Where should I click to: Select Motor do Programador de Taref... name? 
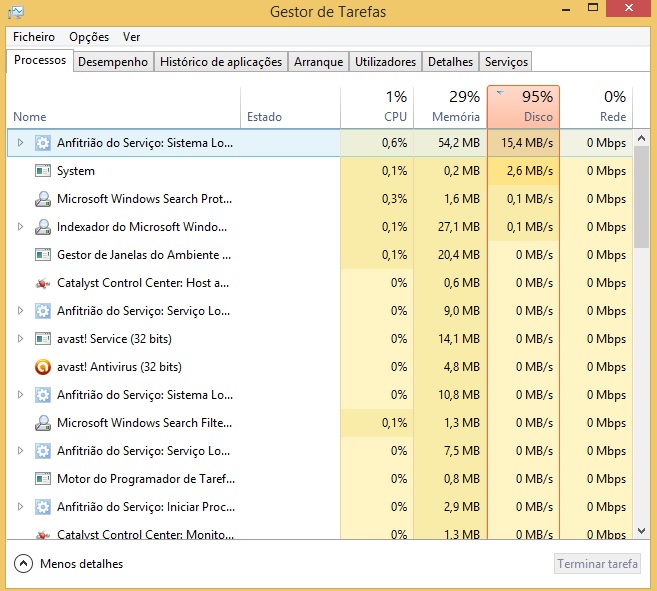[x=146, y=479]
